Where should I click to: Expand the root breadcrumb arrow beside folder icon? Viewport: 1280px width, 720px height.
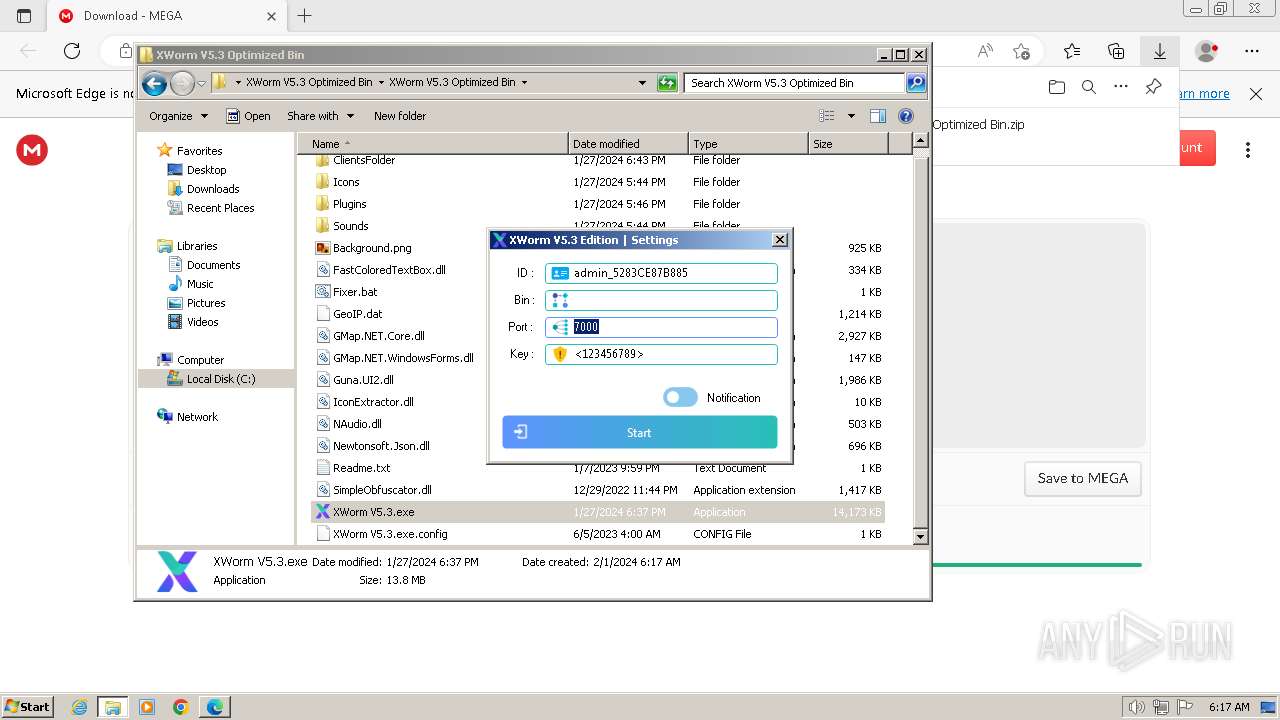coord(237,83)
